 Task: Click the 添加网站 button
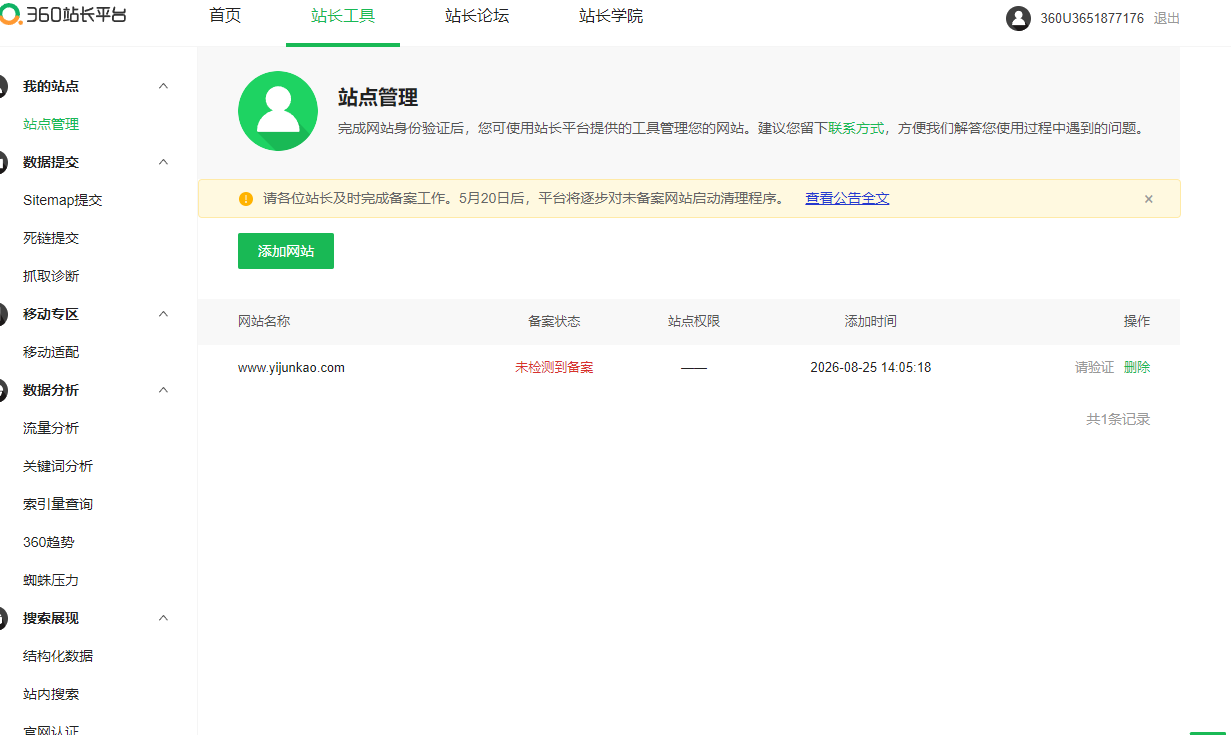(x=286, y=251)
